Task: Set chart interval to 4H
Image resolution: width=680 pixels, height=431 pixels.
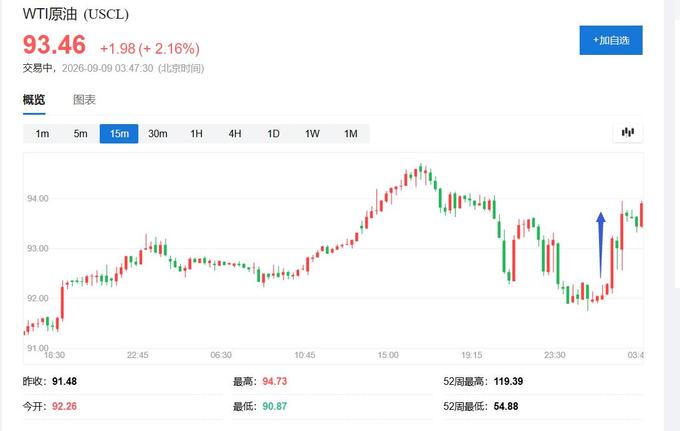Action: [x=235, y=134]
